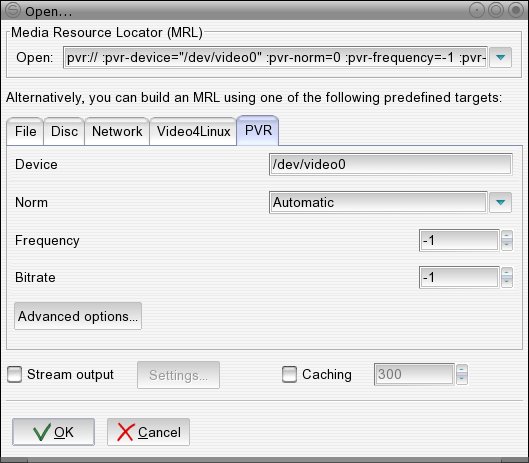This screenshot has height=463, width=529.
Task: Click the Device path input field
Action: point(391,164)
